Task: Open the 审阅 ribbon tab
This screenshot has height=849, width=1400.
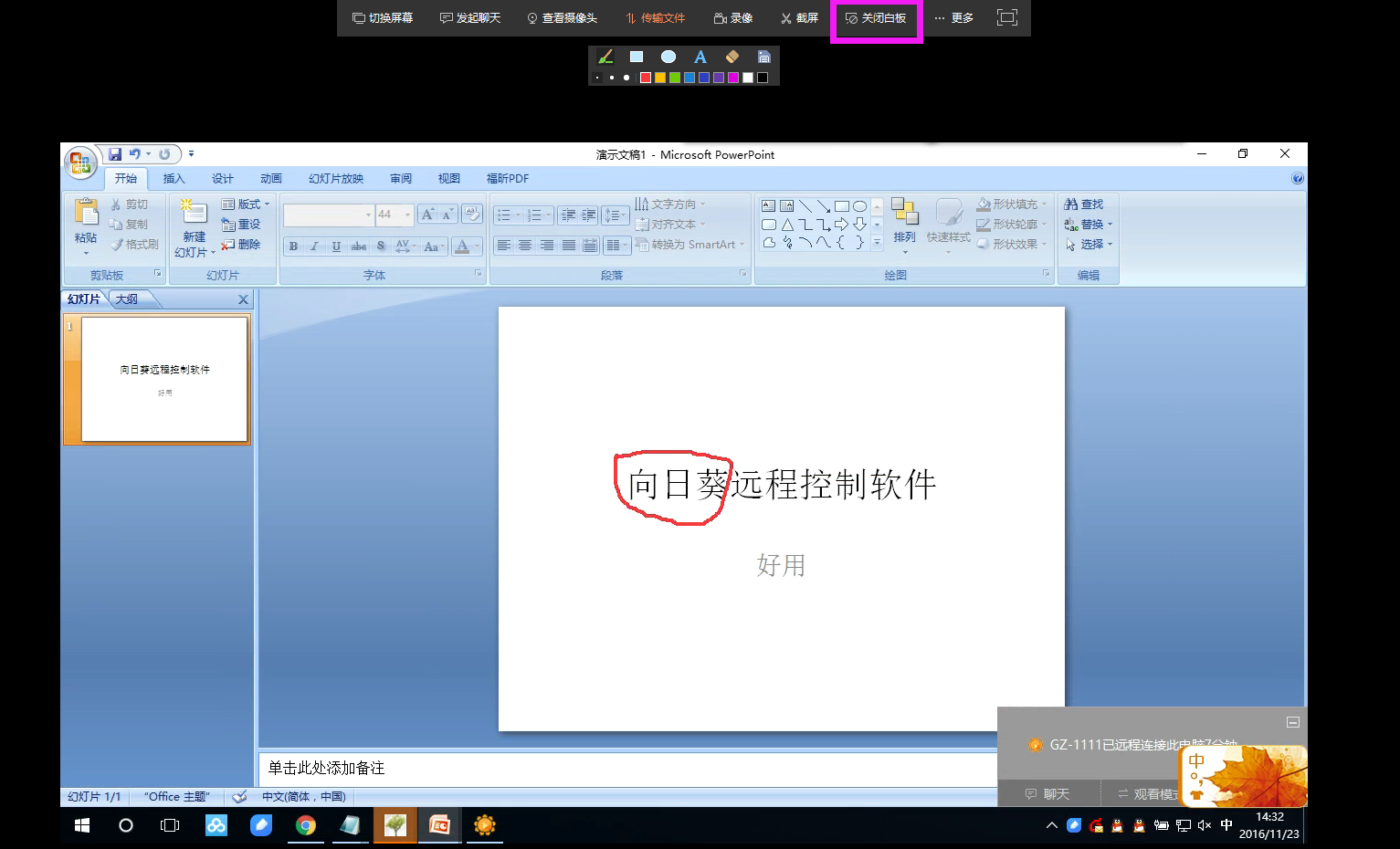Action: pos(401,178)
